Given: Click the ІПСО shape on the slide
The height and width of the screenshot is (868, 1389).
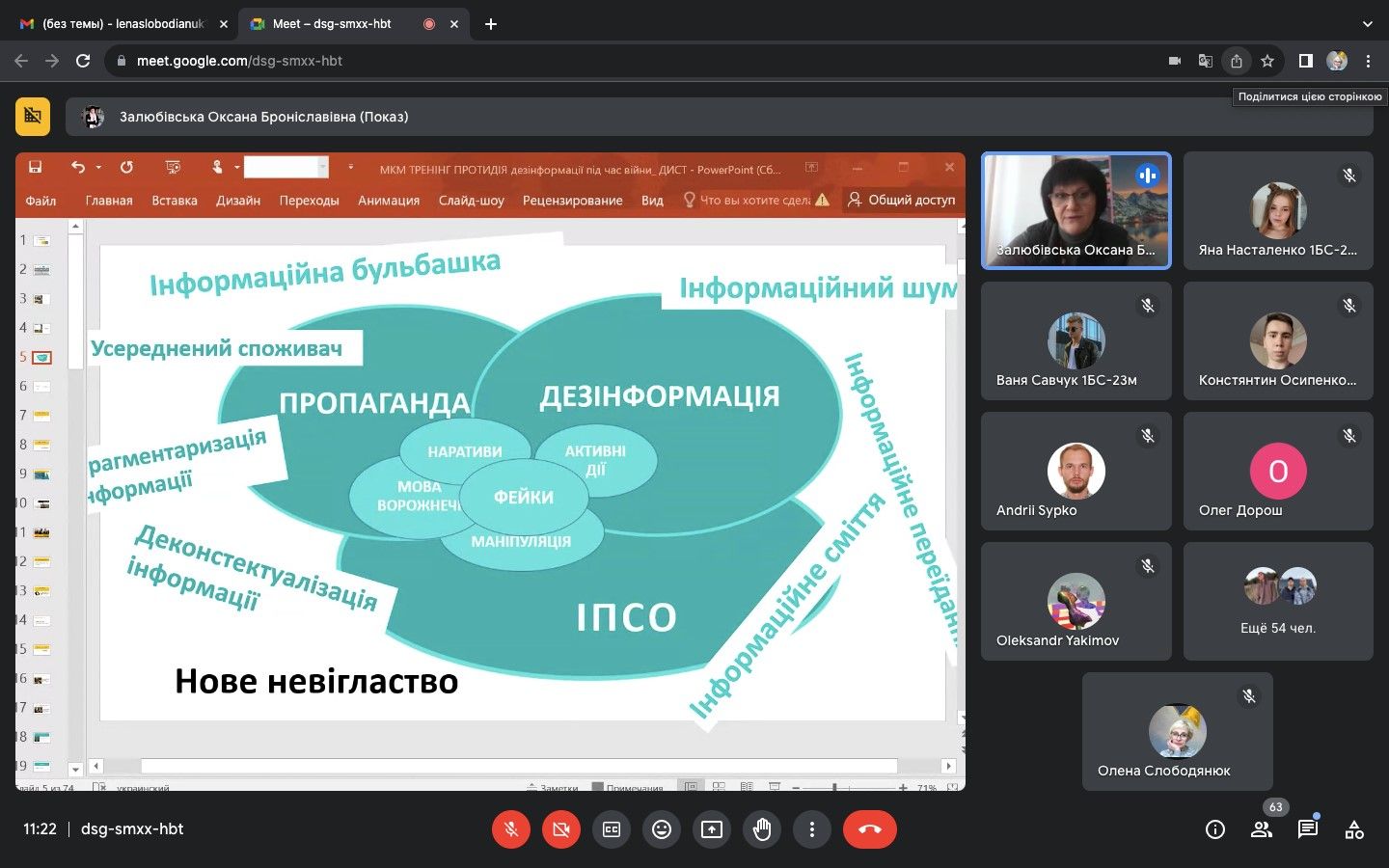Looking at the screenshot, I should click(x=627, y=617).
